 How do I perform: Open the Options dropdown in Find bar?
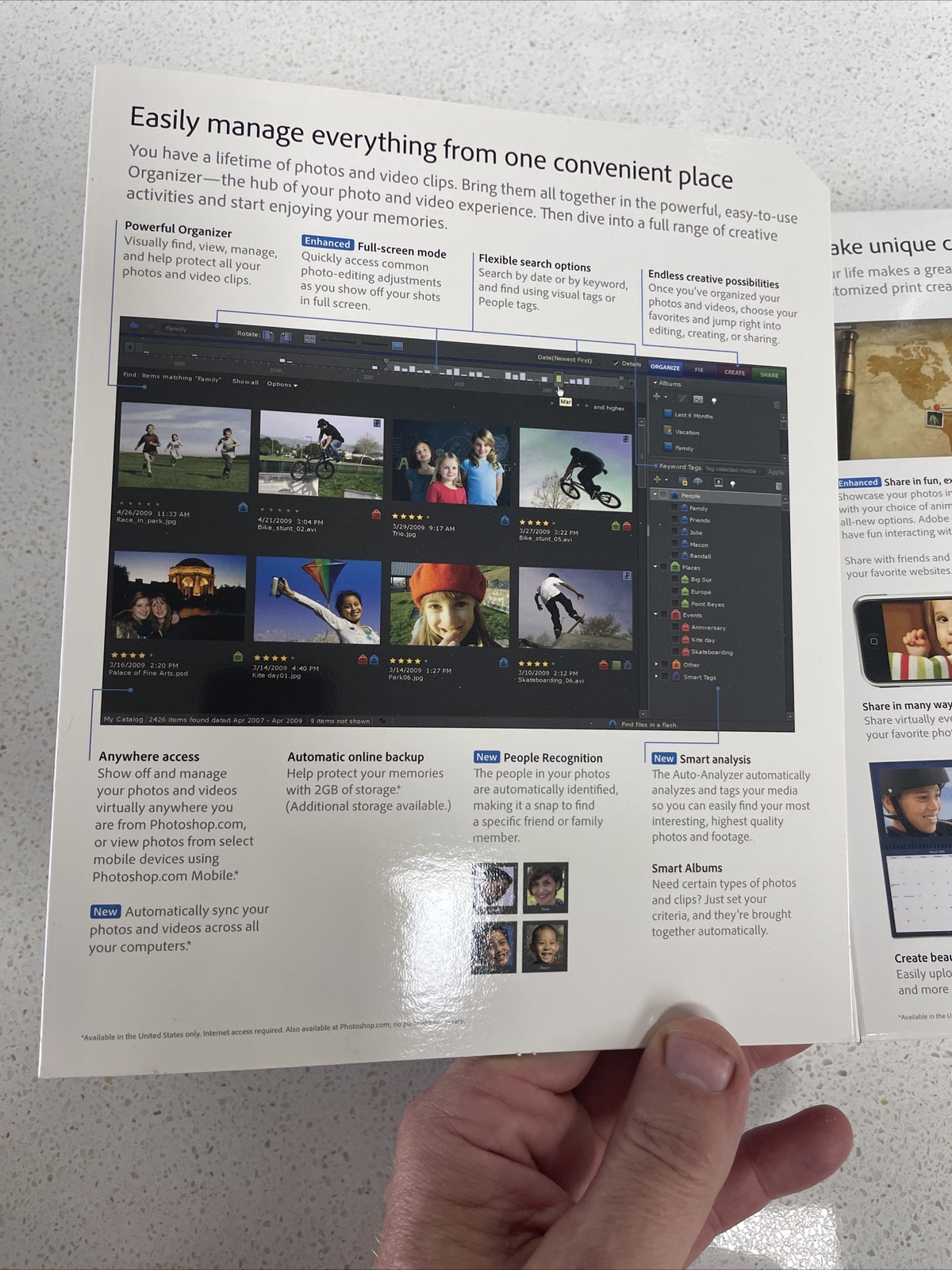coord(282,384)
